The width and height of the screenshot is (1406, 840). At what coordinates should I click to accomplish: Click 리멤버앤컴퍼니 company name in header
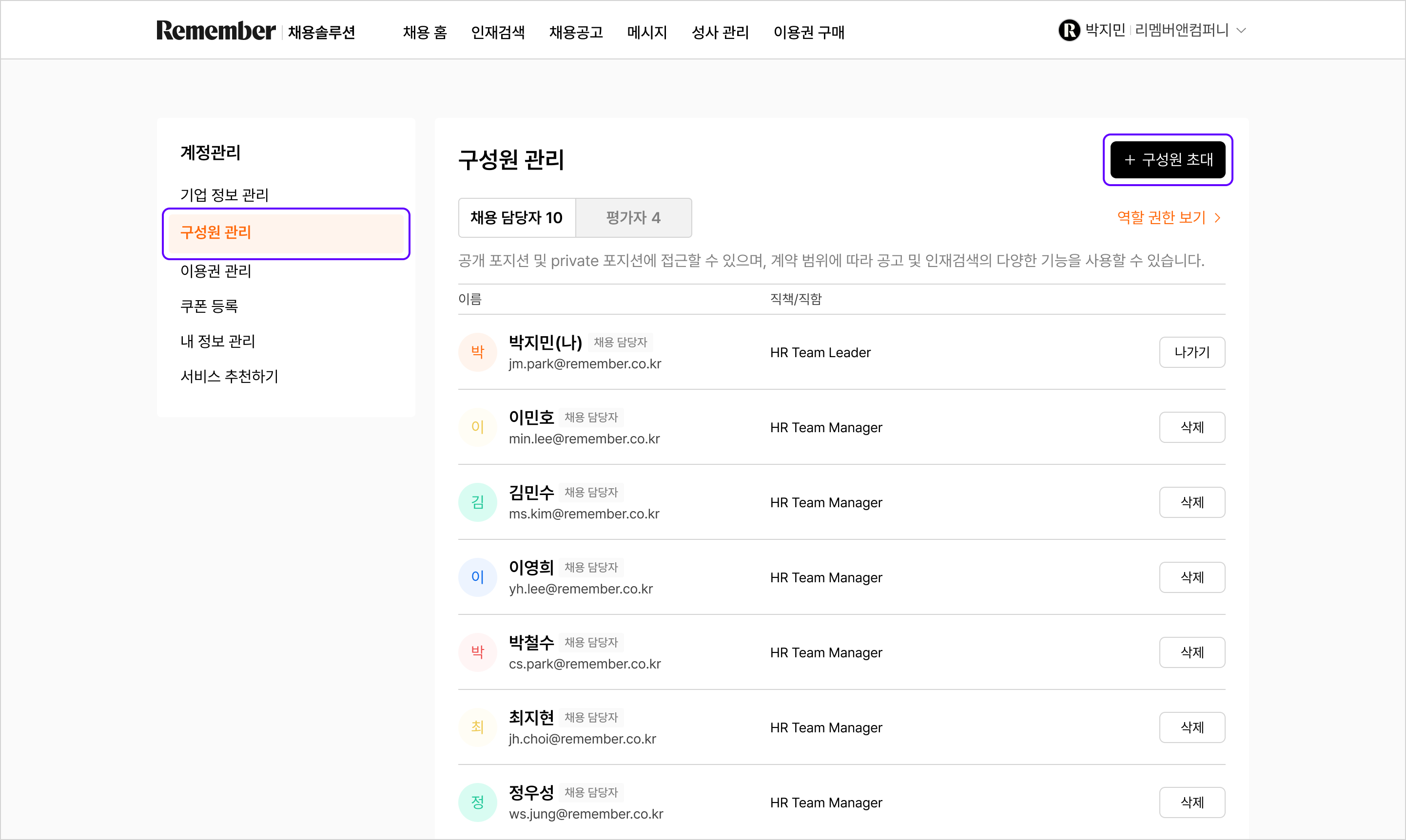click(1181, 30)
